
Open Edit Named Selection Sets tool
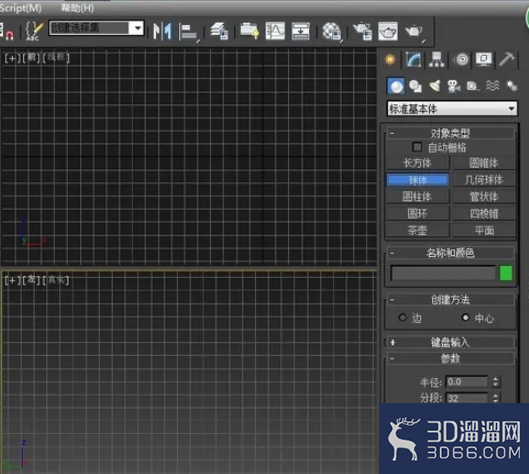(34, 31)
